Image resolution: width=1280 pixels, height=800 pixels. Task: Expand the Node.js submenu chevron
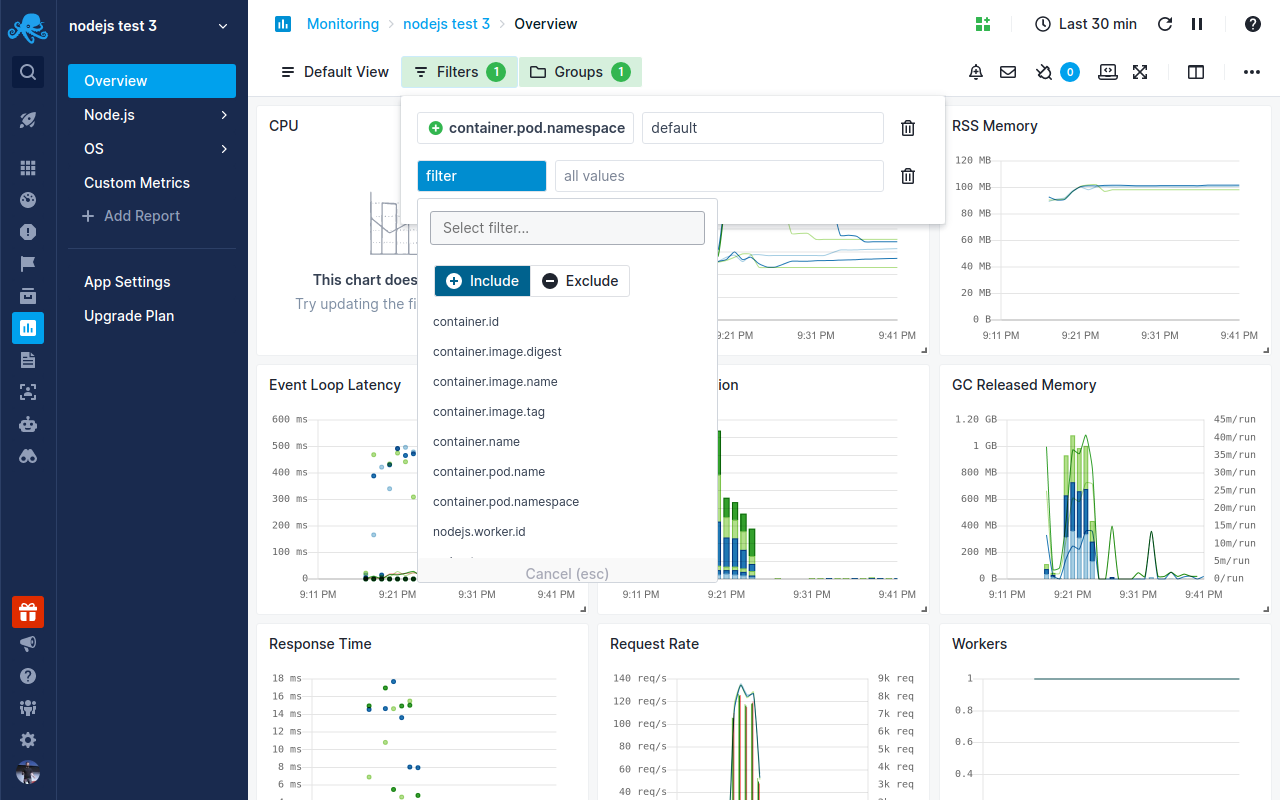coord(224,115)
